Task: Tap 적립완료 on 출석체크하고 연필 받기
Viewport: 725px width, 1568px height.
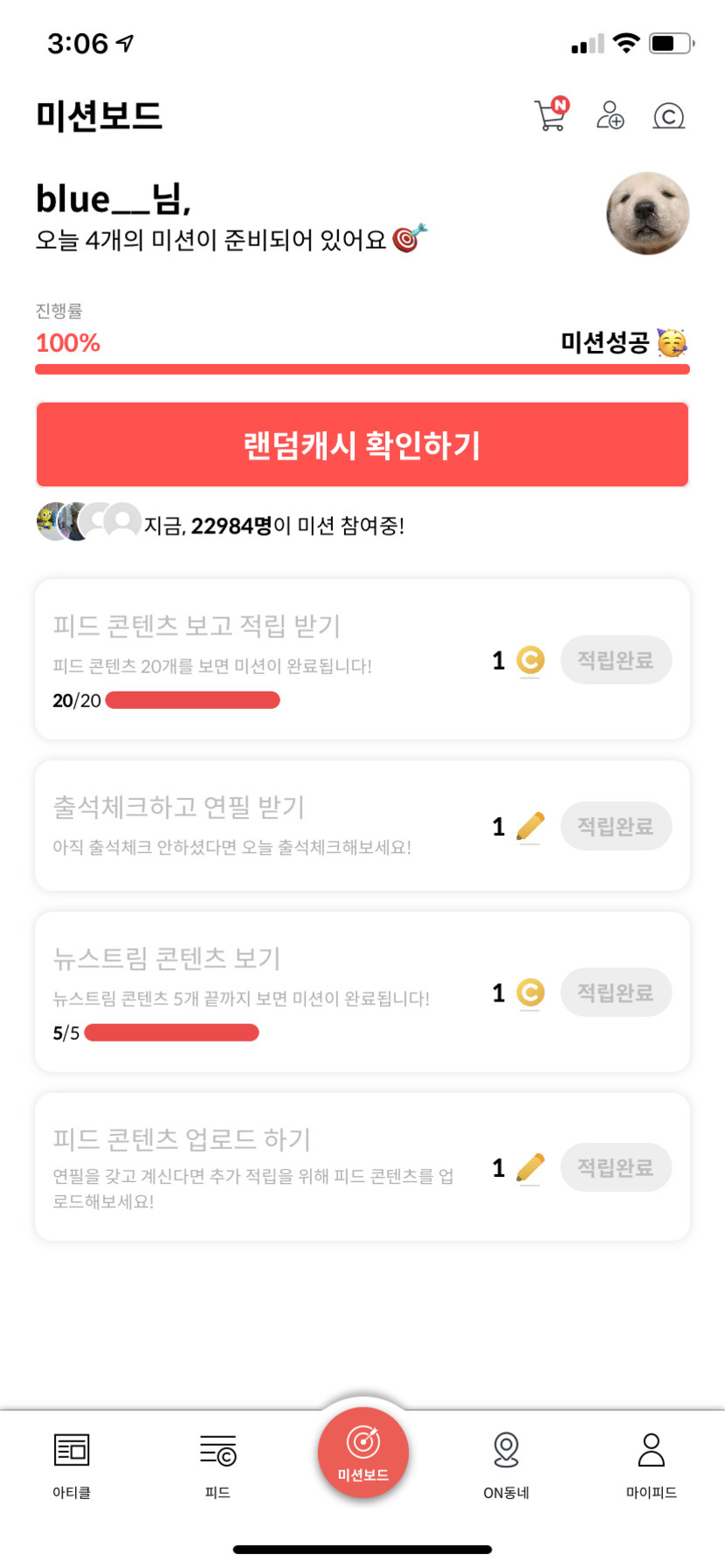Action: tap(616, 826)
